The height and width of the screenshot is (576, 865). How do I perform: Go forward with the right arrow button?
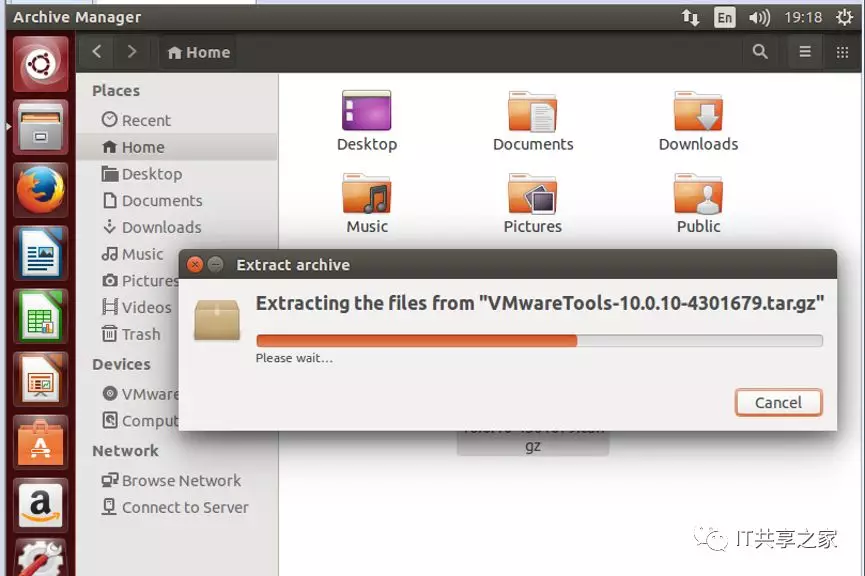(x=131, y=52)
